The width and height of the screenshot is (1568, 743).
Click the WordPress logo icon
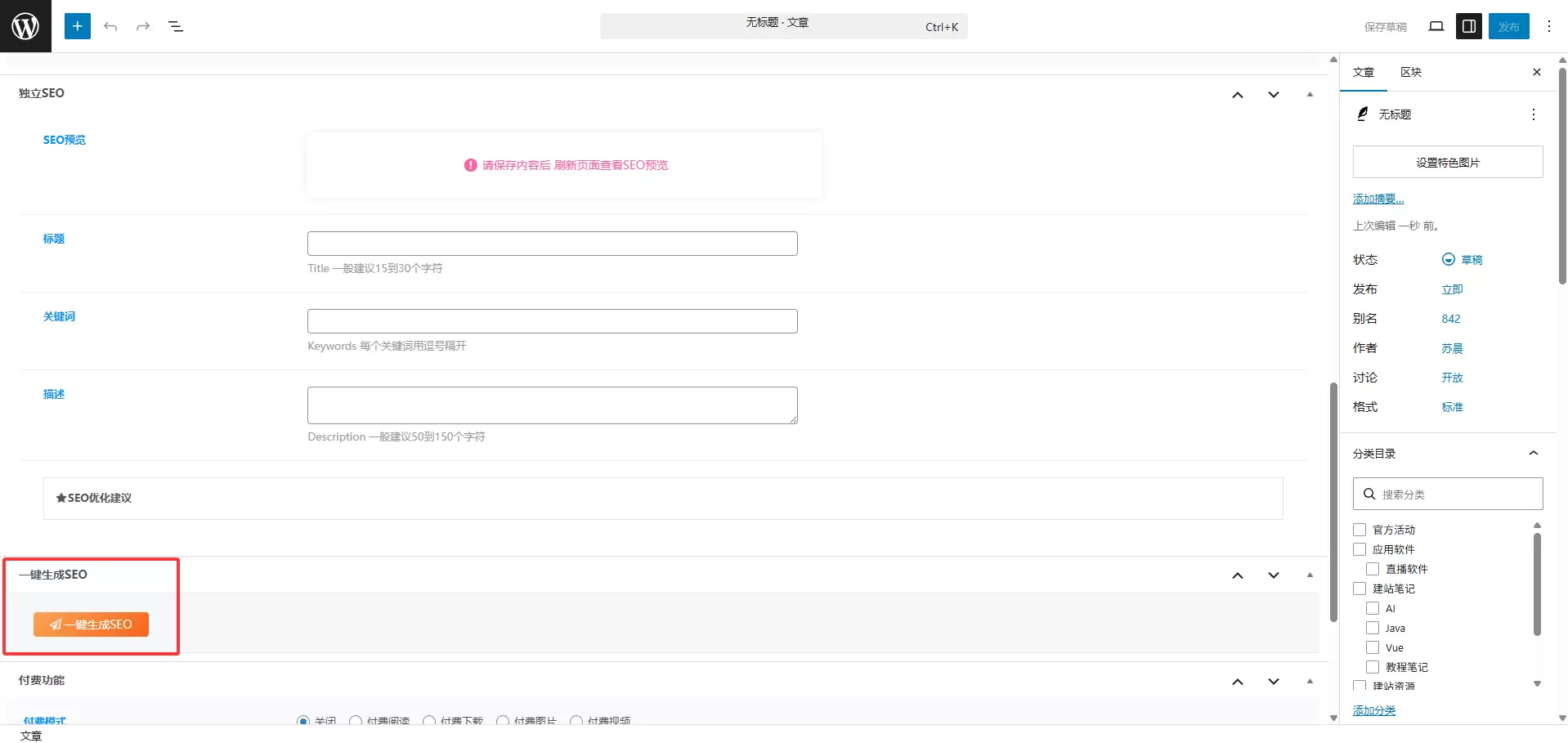click(x=25, y=26)
